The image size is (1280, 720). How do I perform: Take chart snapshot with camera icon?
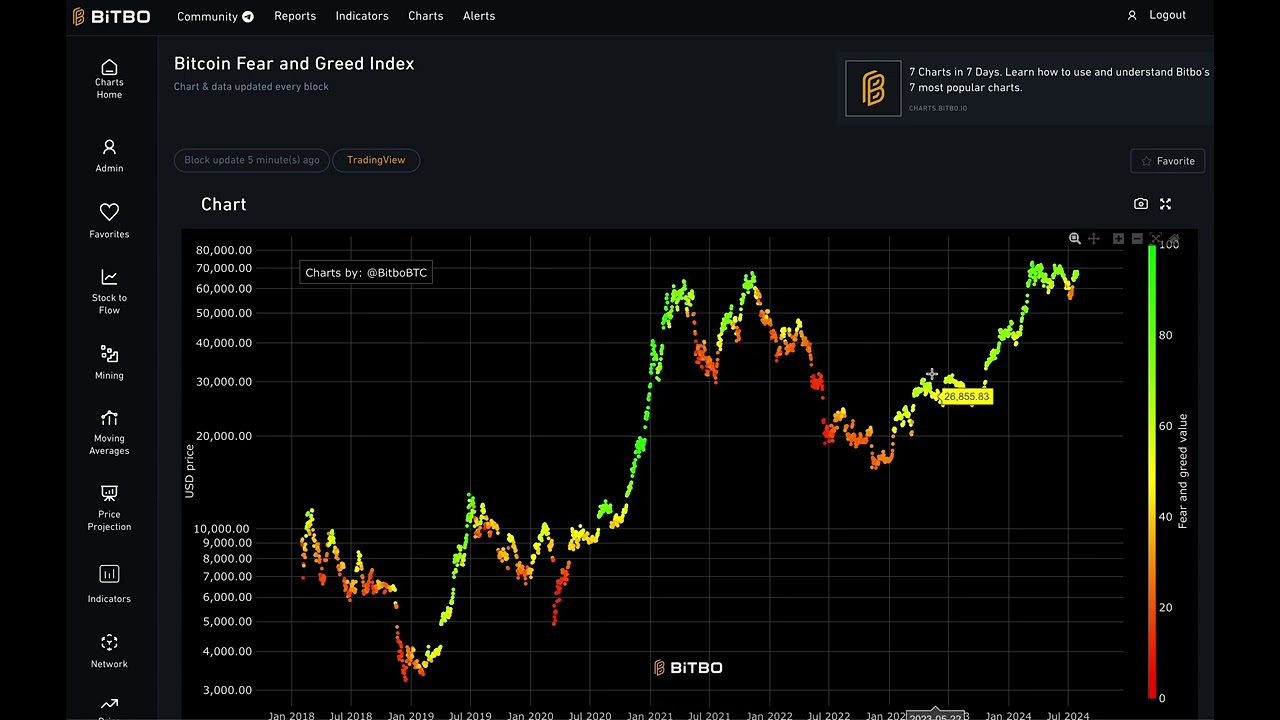pyautogui.click(x=1141, y=204)
